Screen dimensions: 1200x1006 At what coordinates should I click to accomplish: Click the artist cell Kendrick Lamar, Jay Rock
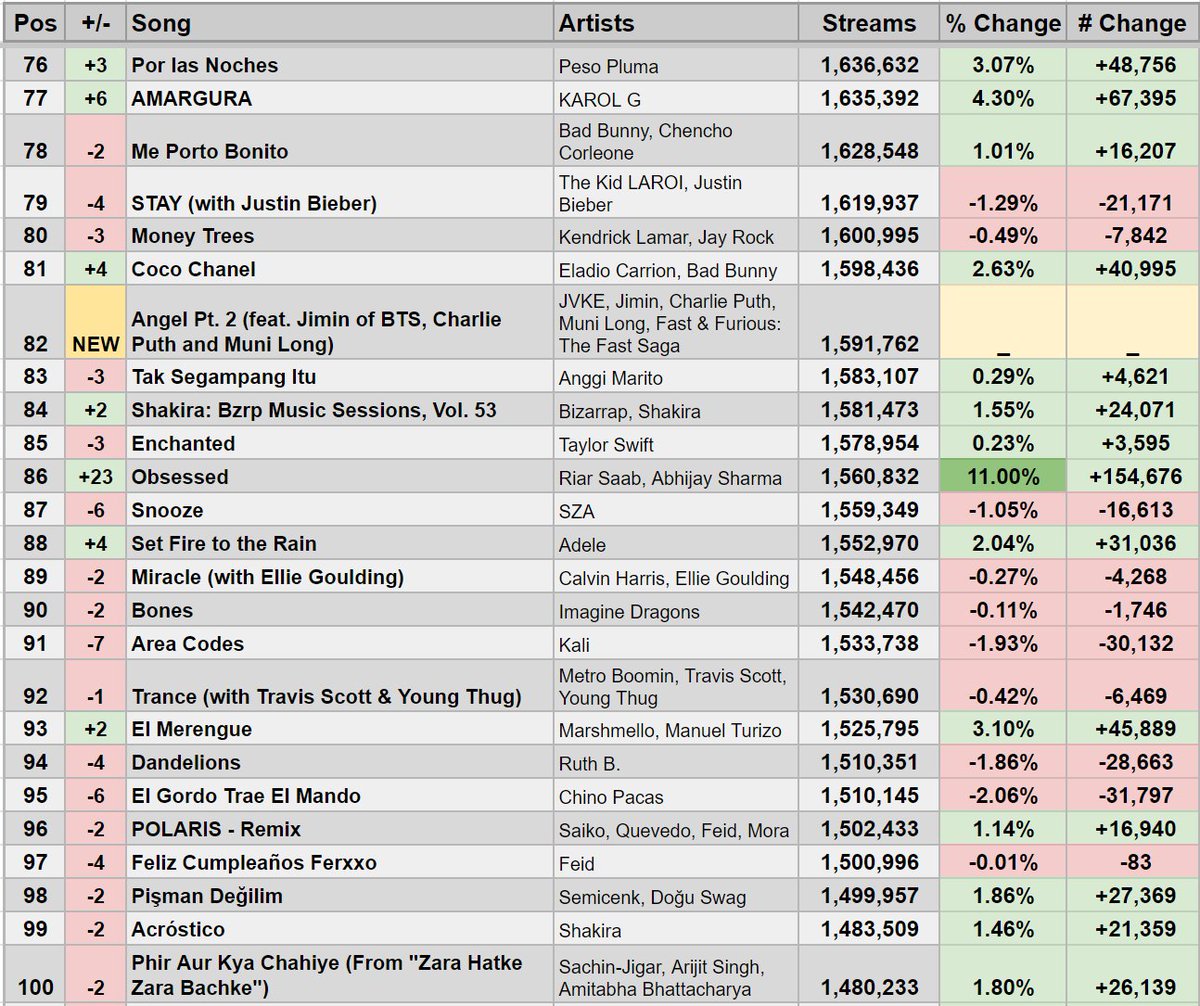tap(677, 236)
